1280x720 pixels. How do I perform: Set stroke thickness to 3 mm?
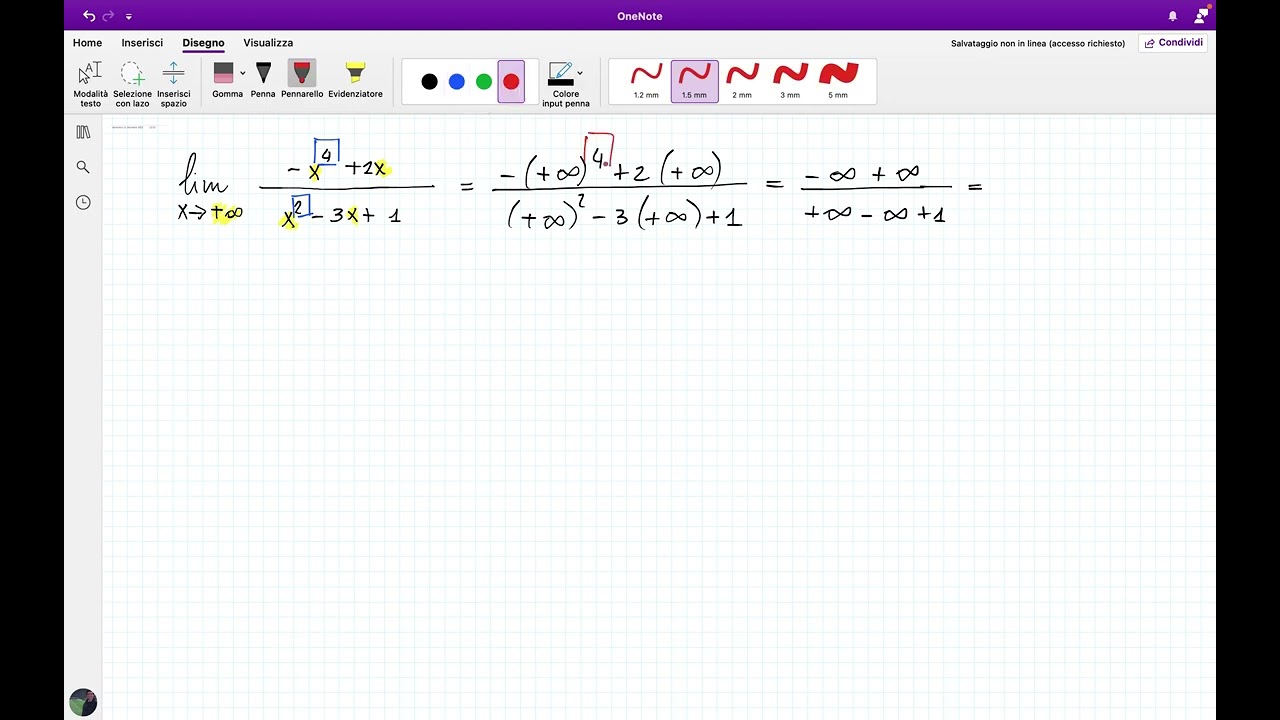click(x=790, y=81)
